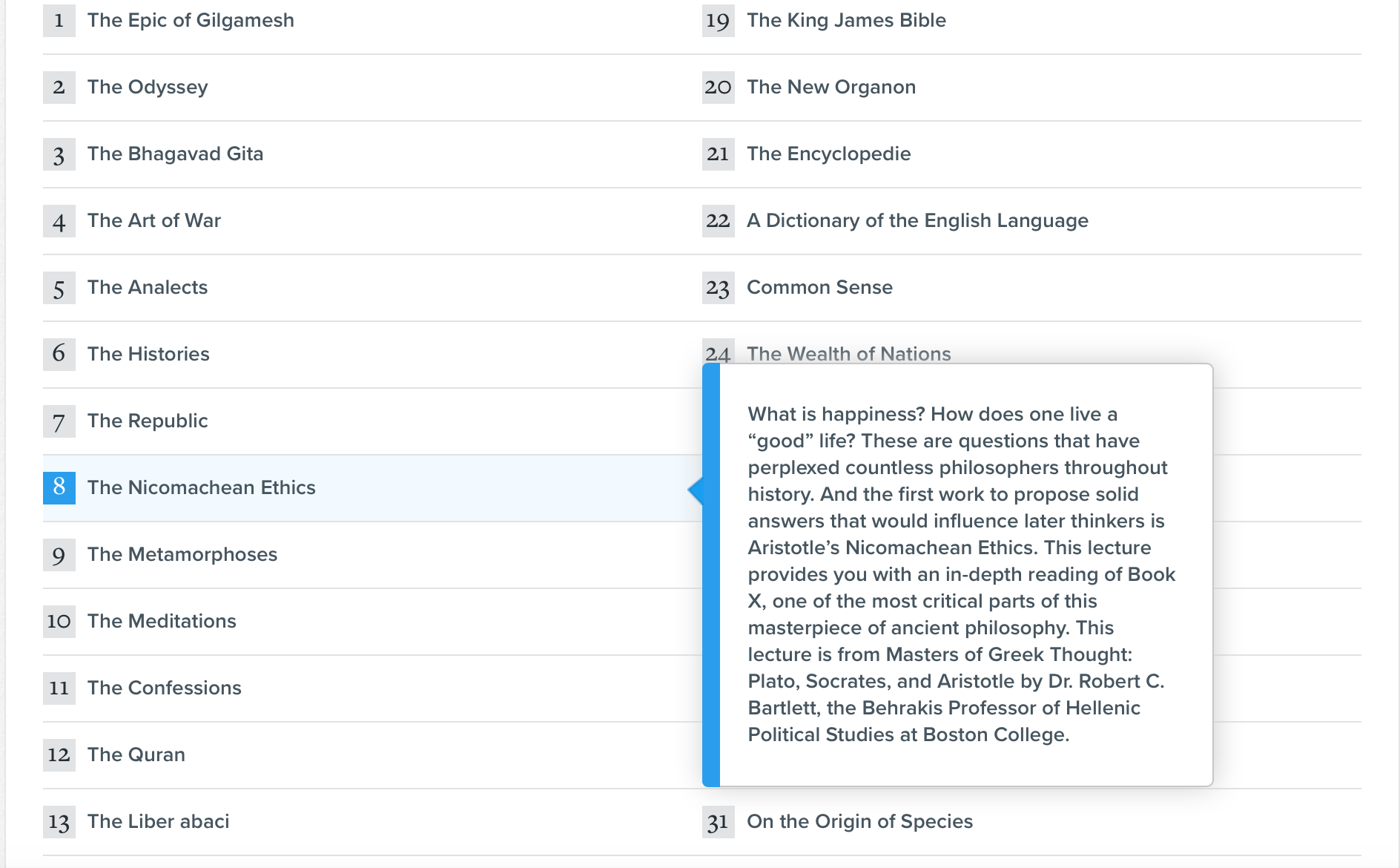Image resolution: width=1400 pixels, height=868 pixels.
Task: Select A Dictionary of the English Language
Action: pos(917,221)
